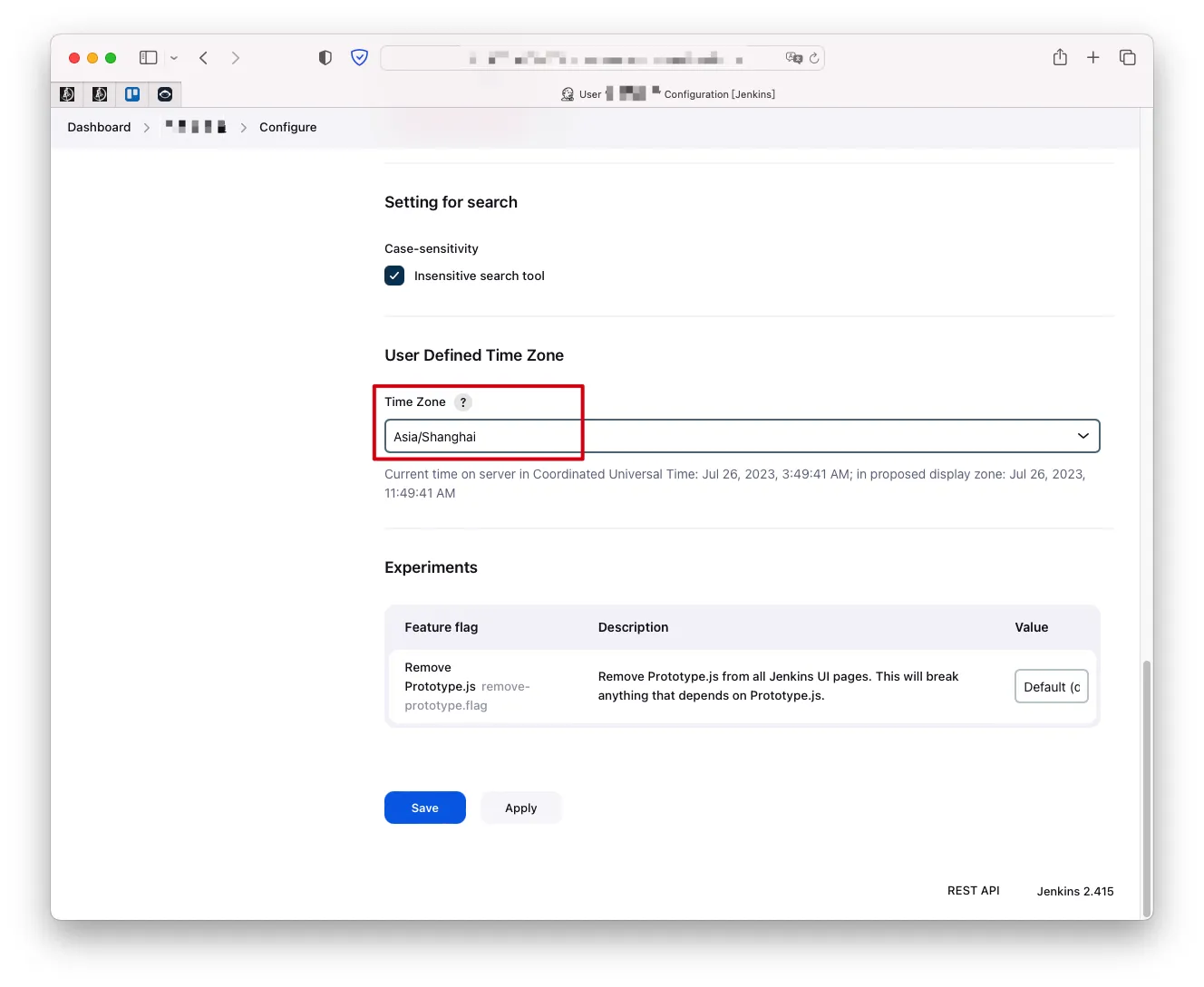Click the Feature flag column header

[442, 627]
